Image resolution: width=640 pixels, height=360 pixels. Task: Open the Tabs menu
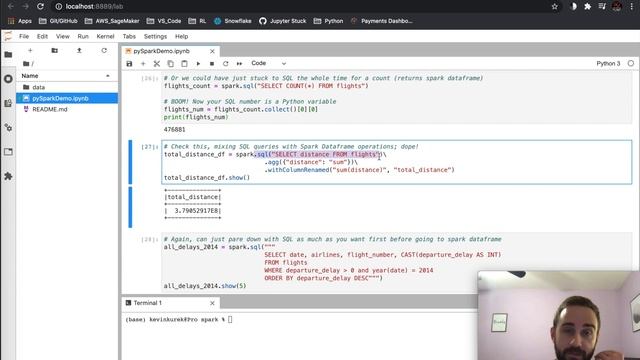click(x=129, y=36)
